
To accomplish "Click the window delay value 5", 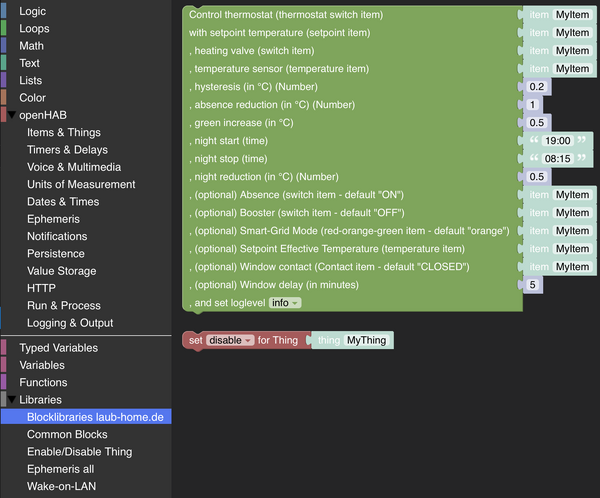I will coord(533,285).
